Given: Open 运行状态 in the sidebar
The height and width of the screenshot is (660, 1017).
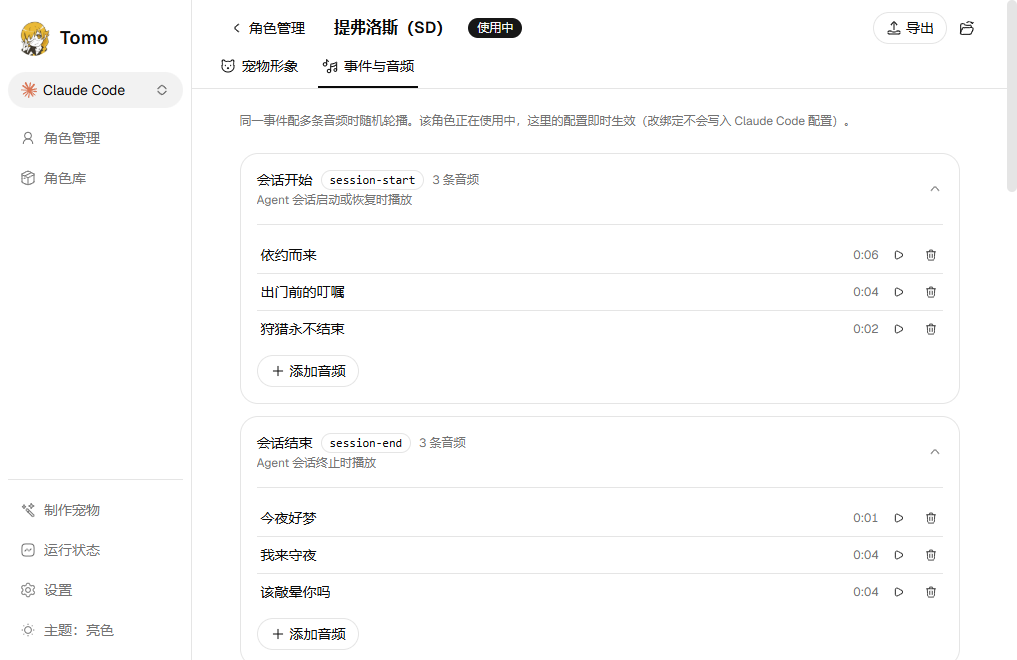Looking at the screenshot, I should [95, 550].
